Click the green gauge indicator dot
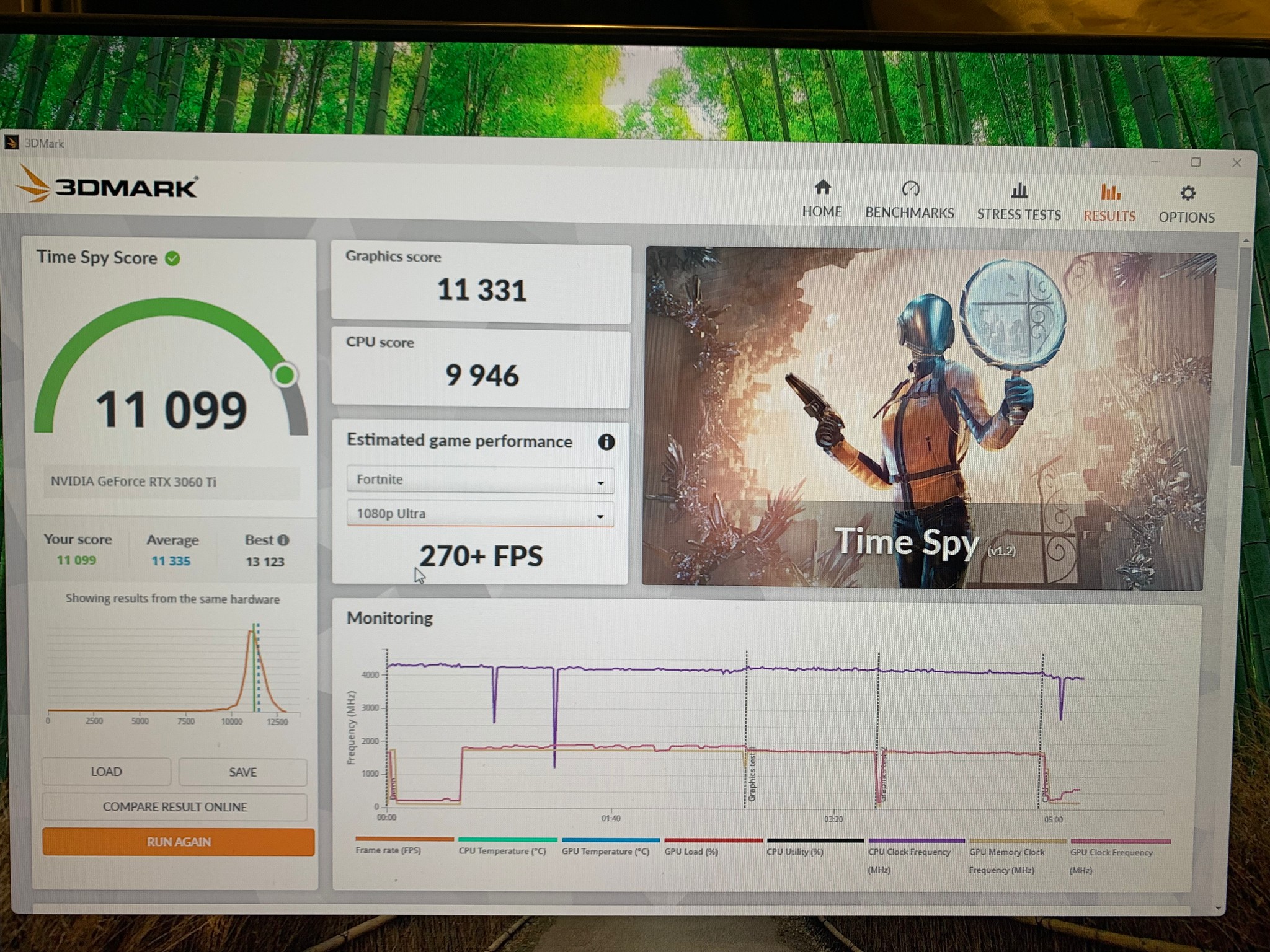This screenshot has width=1270, height=952. click(x=285, y=374)
